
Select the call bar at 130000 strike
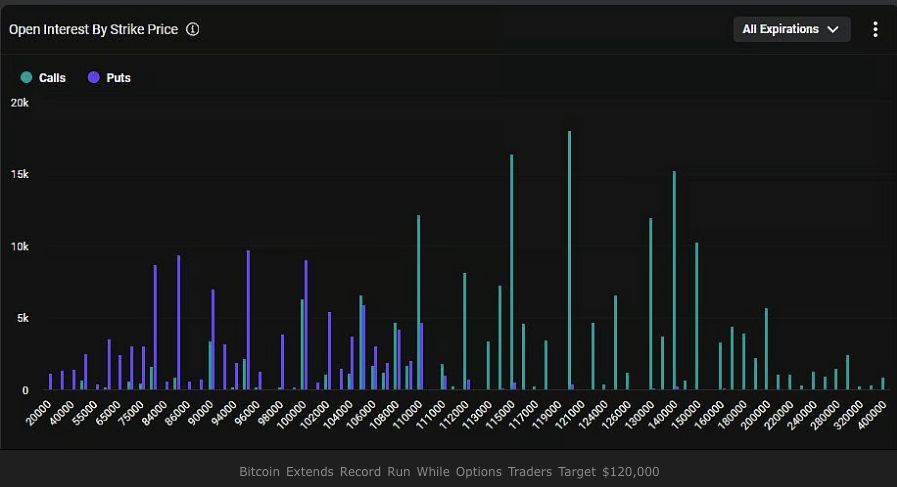click(x=650, y=304)
